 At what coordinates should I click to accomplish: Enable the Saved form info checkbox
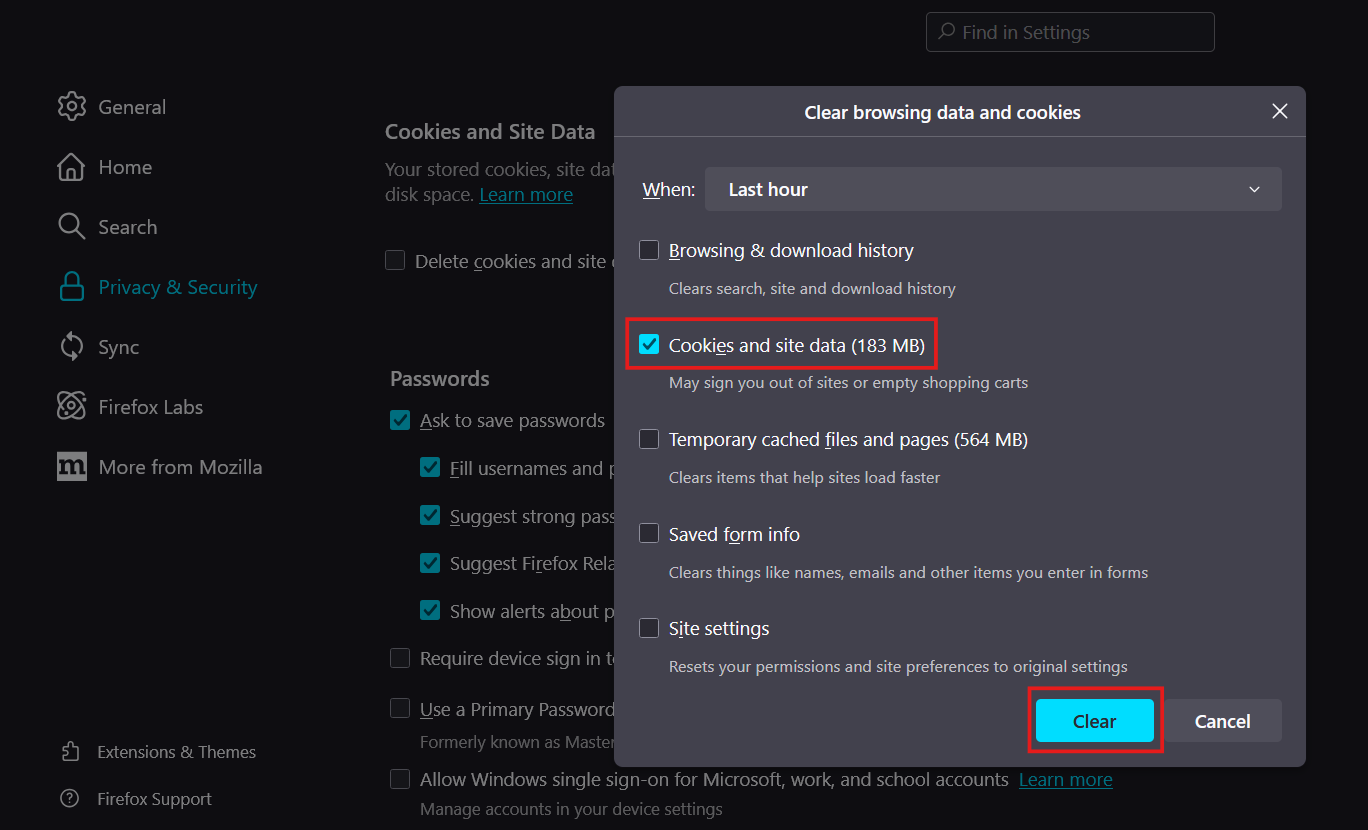pos(649,534)
